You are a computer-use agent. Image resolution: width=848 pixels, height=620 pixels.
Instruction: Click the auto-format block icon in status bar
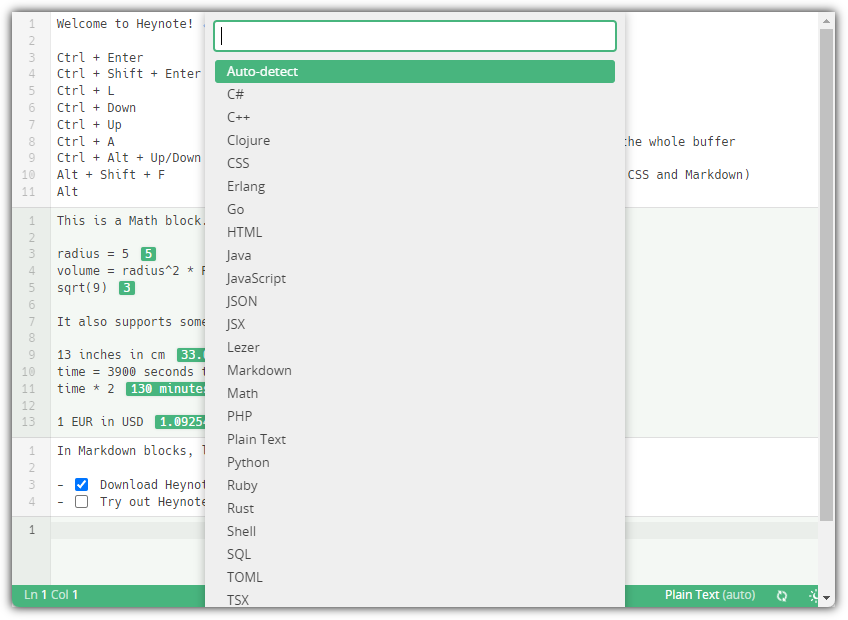(782, 596)
